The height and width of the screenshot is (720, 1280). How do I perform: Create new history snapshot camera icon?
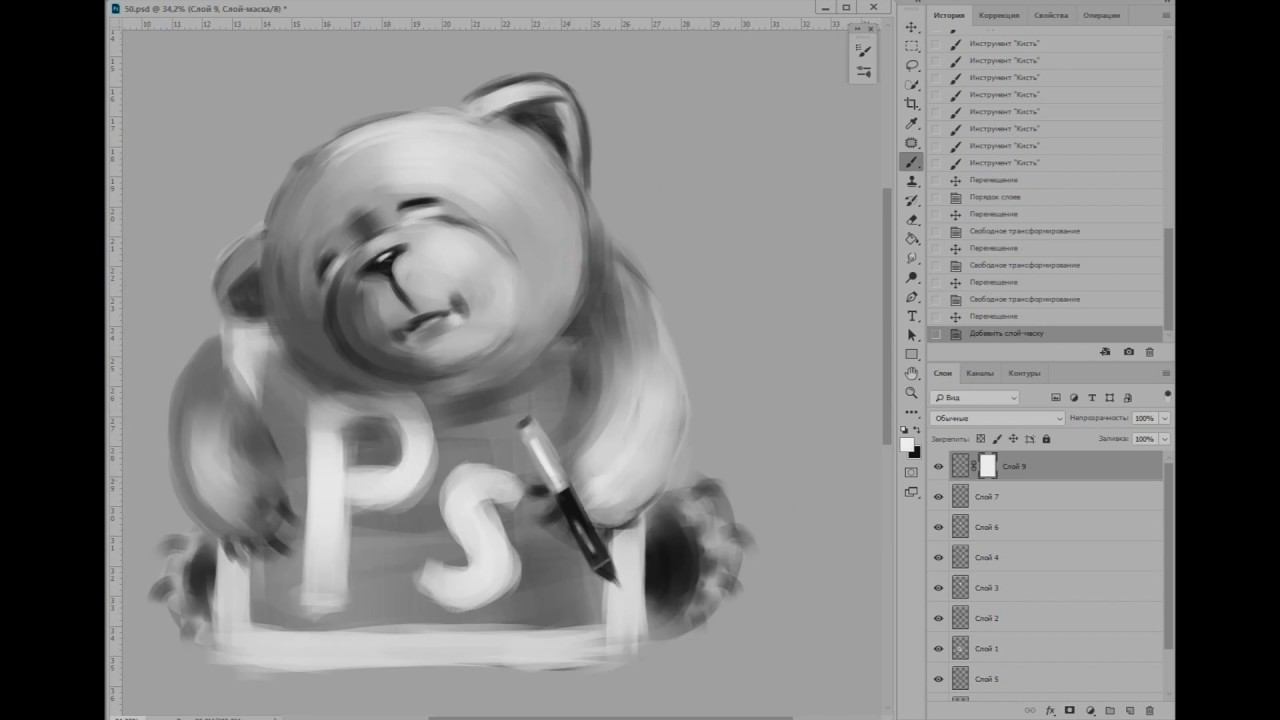point(1129,352)
